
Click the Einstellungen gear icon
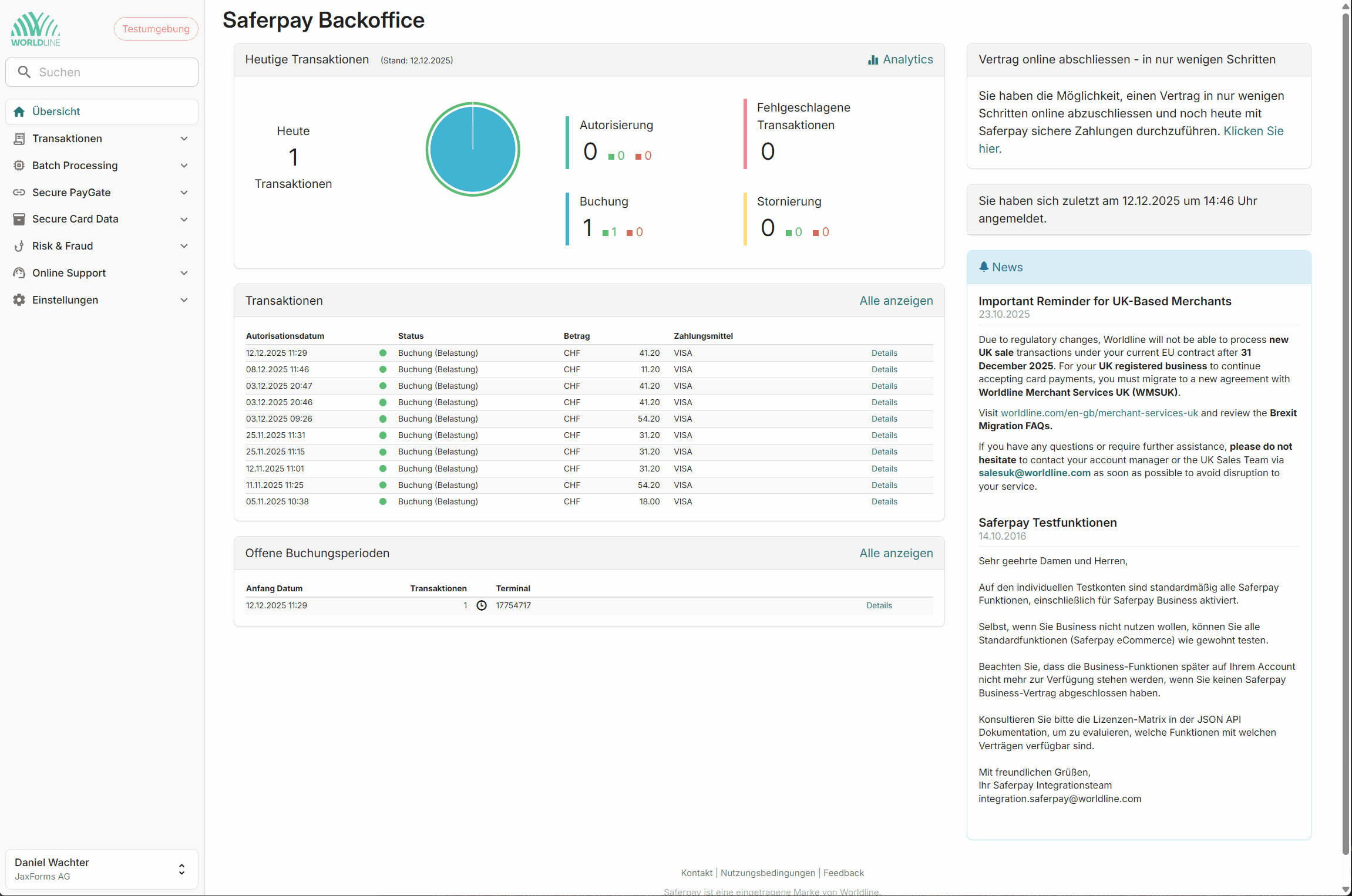pos(19,300)
